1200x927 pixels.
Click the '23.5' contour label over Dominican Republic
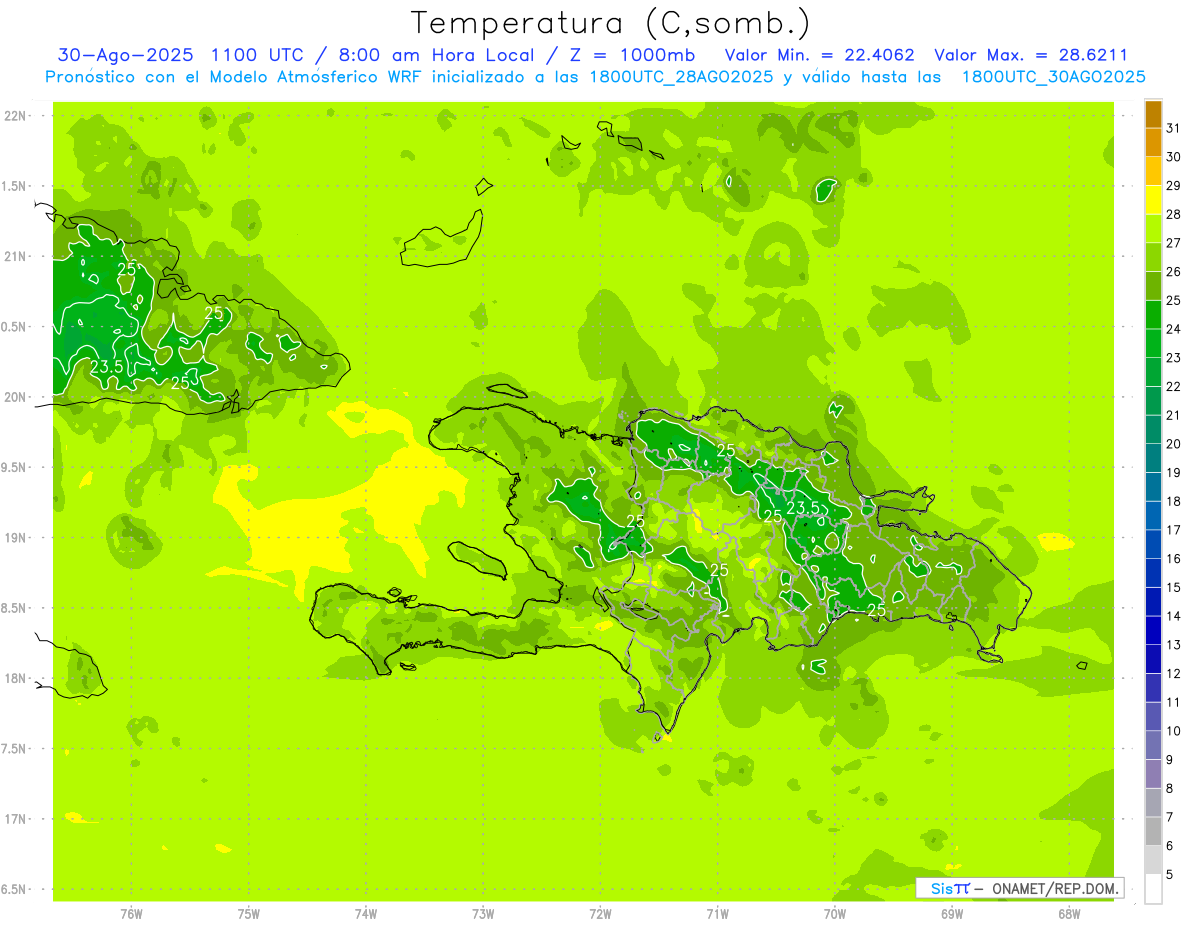[802, 508]
